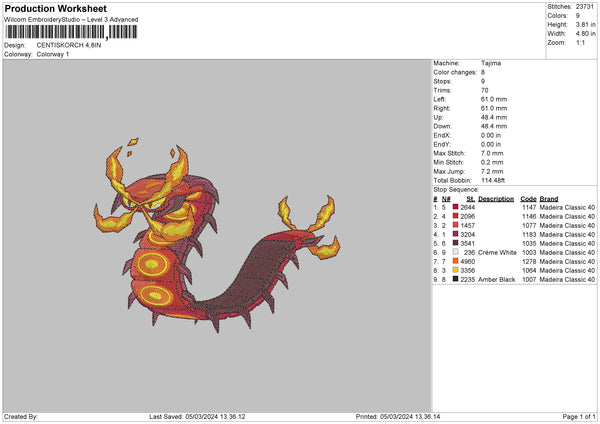
Task: Click the Page 1 of 1 indicator
Action: [x=579, y=416]
